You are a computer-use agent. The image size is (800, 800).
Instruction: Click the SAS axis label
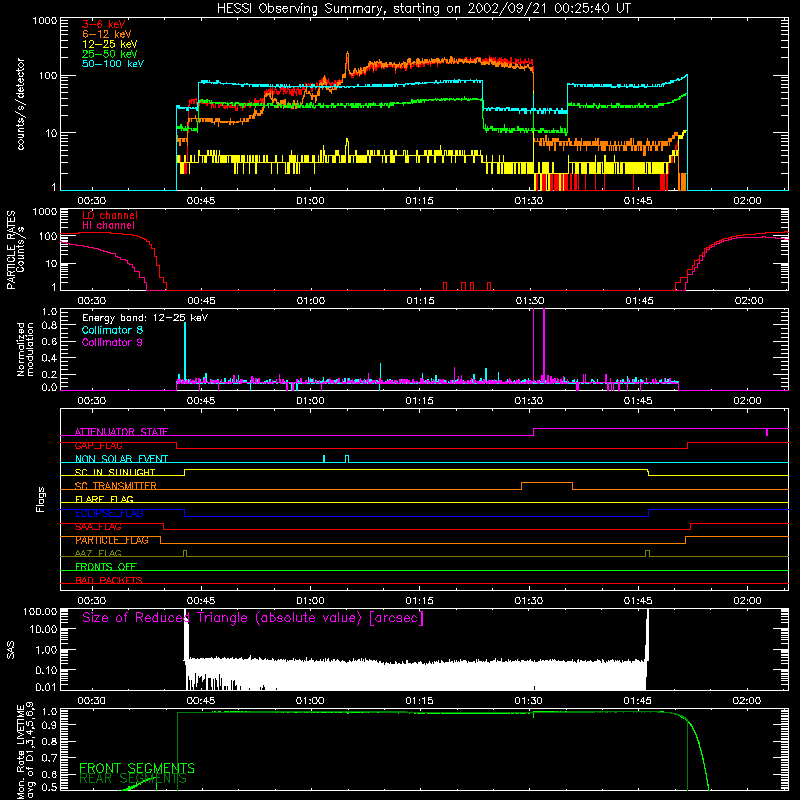click(x=11, y=649)
